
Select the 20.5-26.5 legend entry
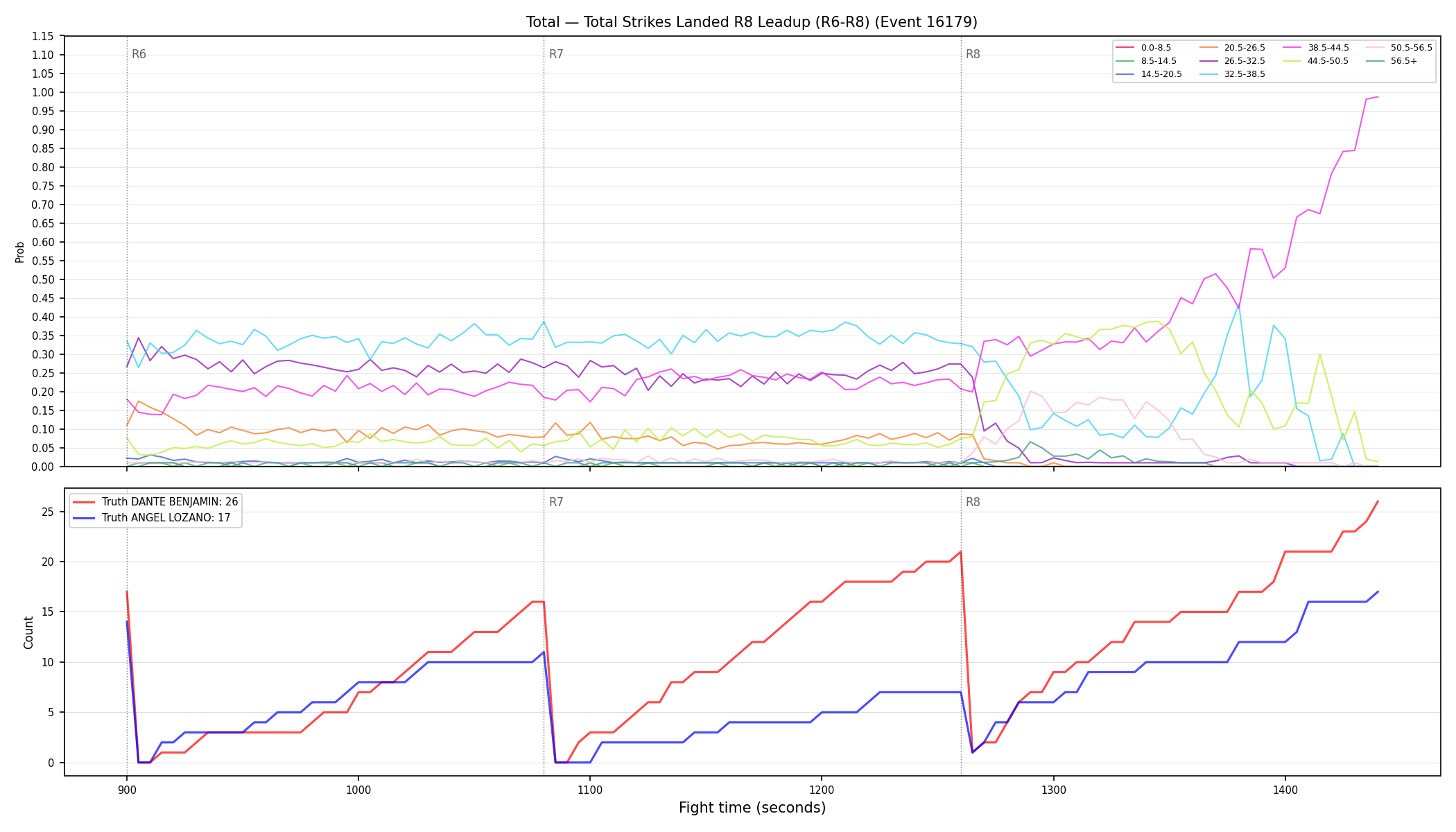point(1232,48)
